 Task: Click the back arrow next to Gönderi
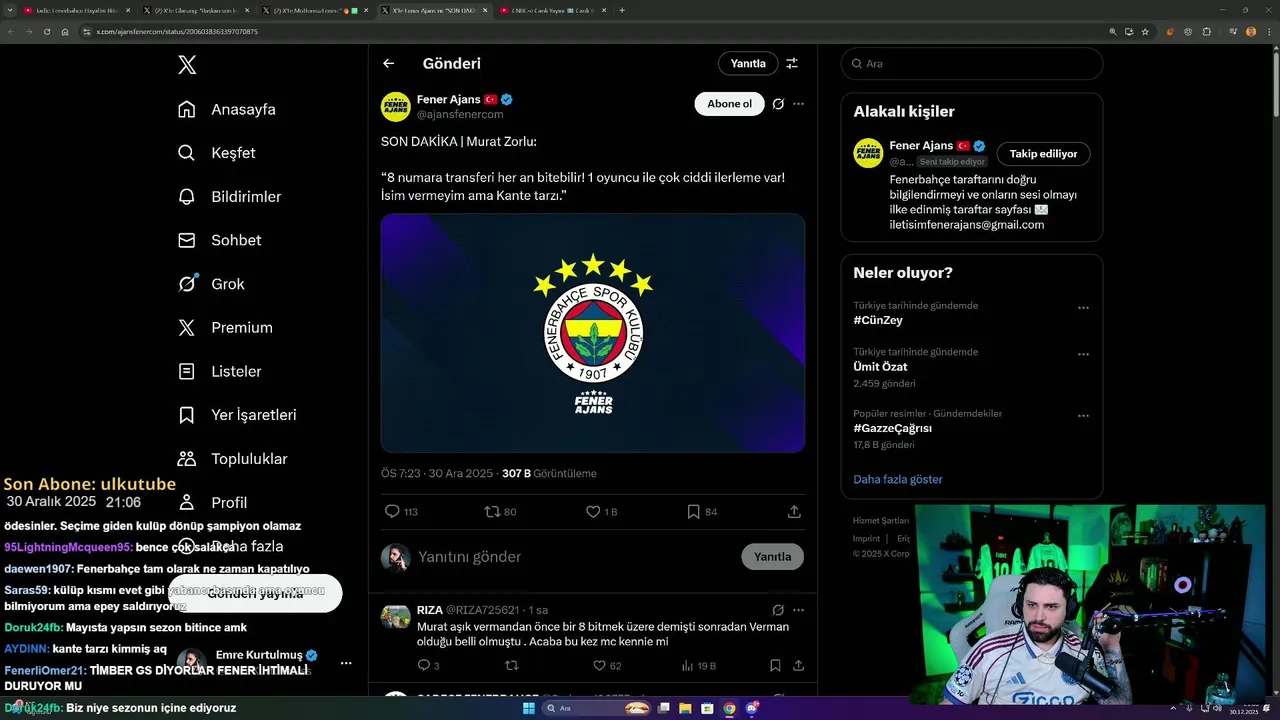coord(389,63)
